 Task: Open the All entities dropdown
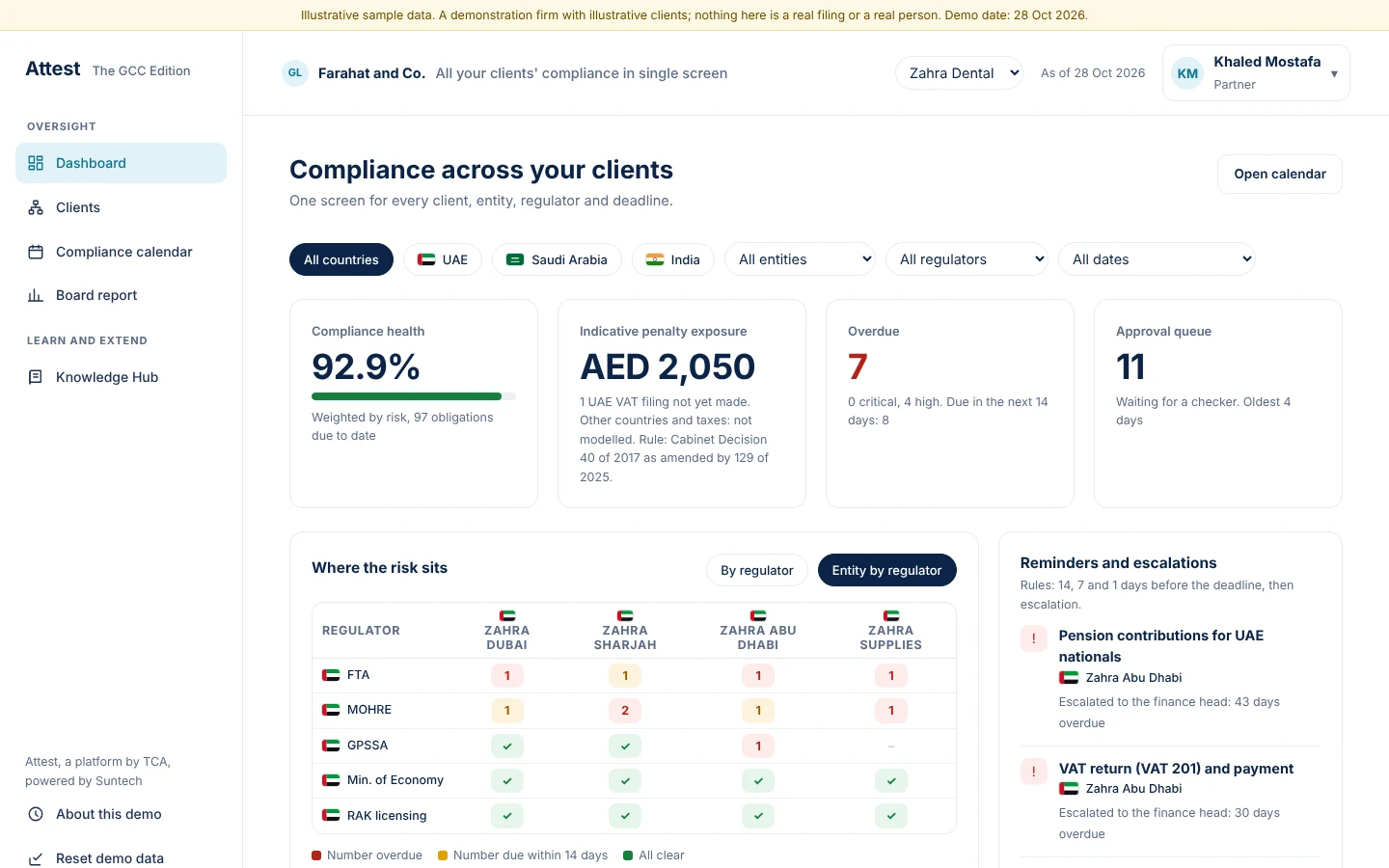coord(800,259)
